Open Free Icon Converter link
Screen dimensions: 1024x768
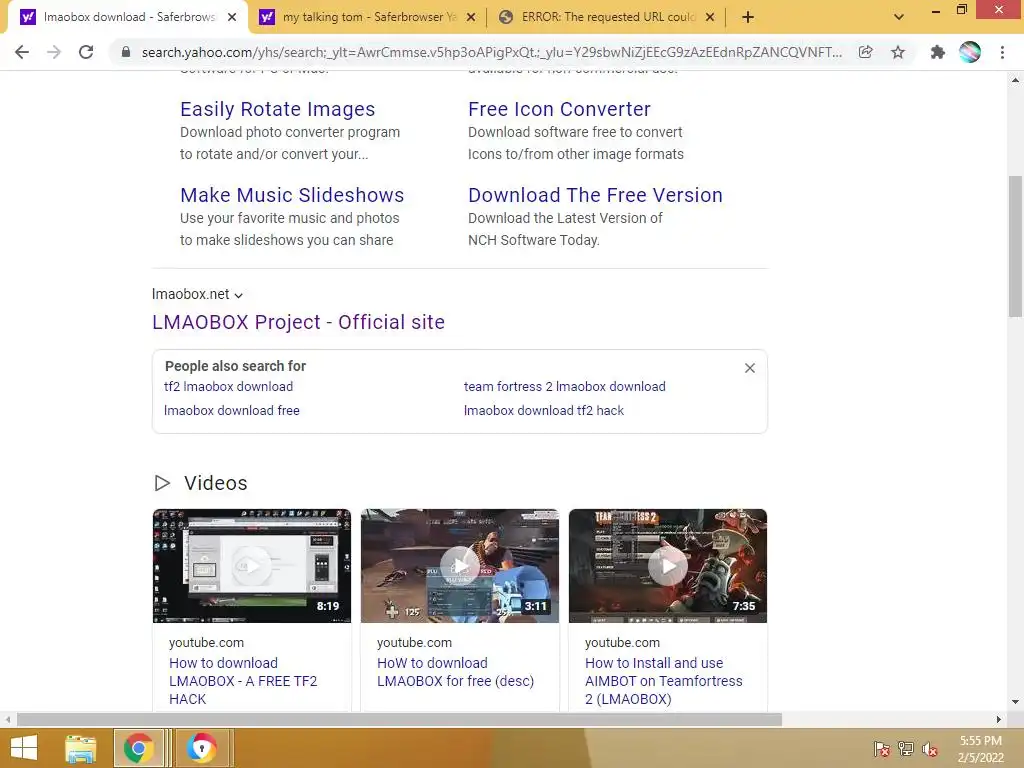click(x=559, y=109)
